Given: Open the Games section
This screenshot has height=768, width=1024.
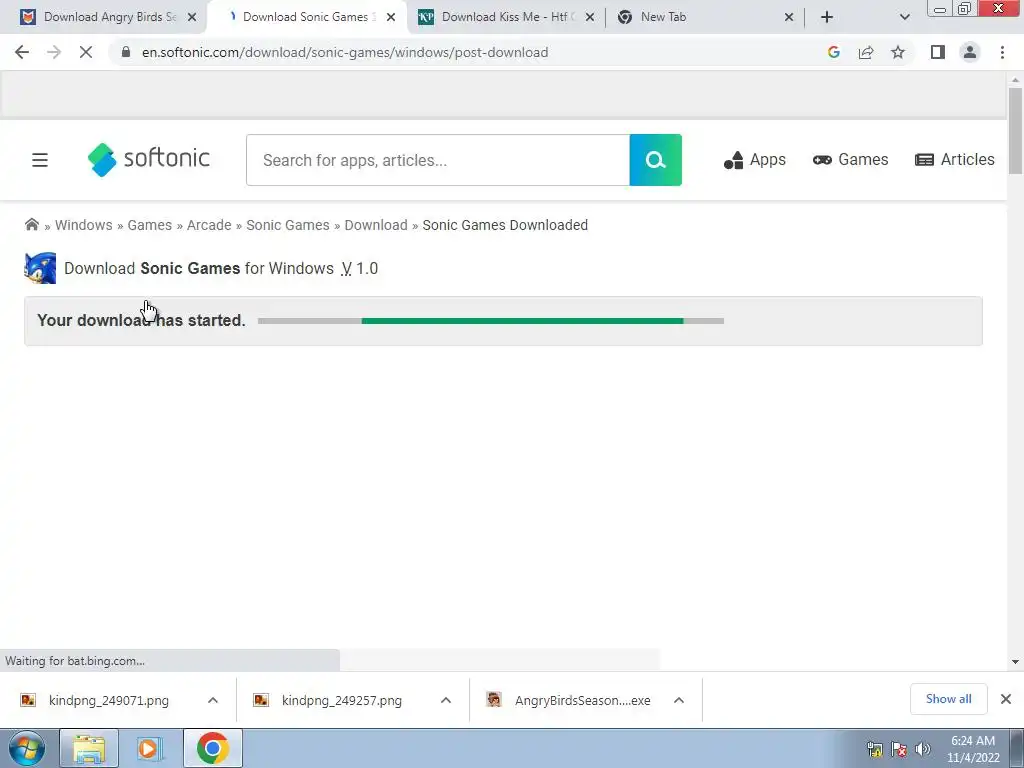Looking at the screenshot, I should coord(850,160).
